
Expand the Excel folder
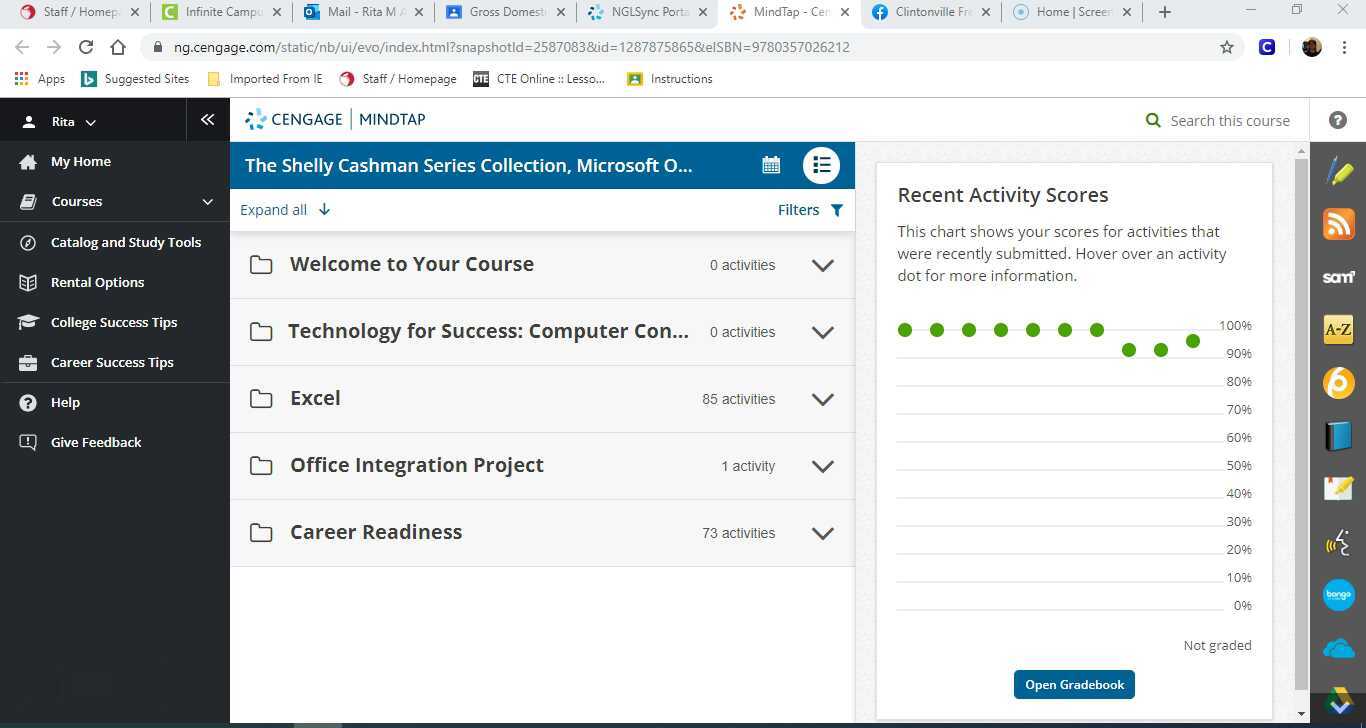pos(822,399)
